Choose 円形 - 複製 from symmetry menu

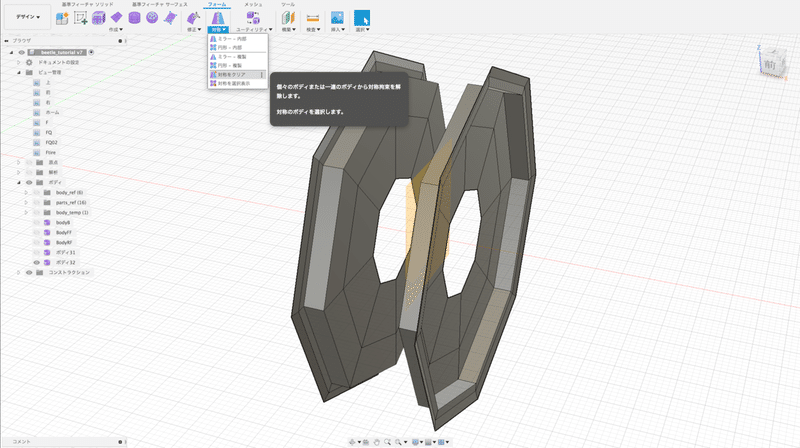pyautogui.click(x=238, y=65)
